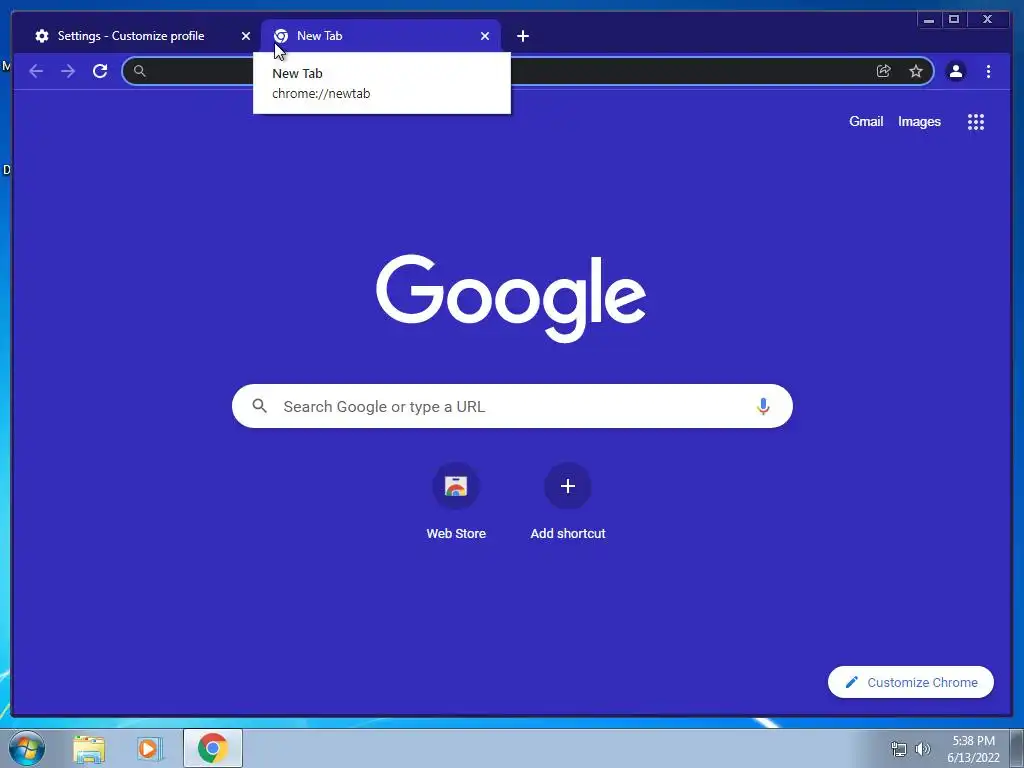1024x768 pixels.
Task: Open Windows Explorer from the taskbar
Action: [89, 748]
